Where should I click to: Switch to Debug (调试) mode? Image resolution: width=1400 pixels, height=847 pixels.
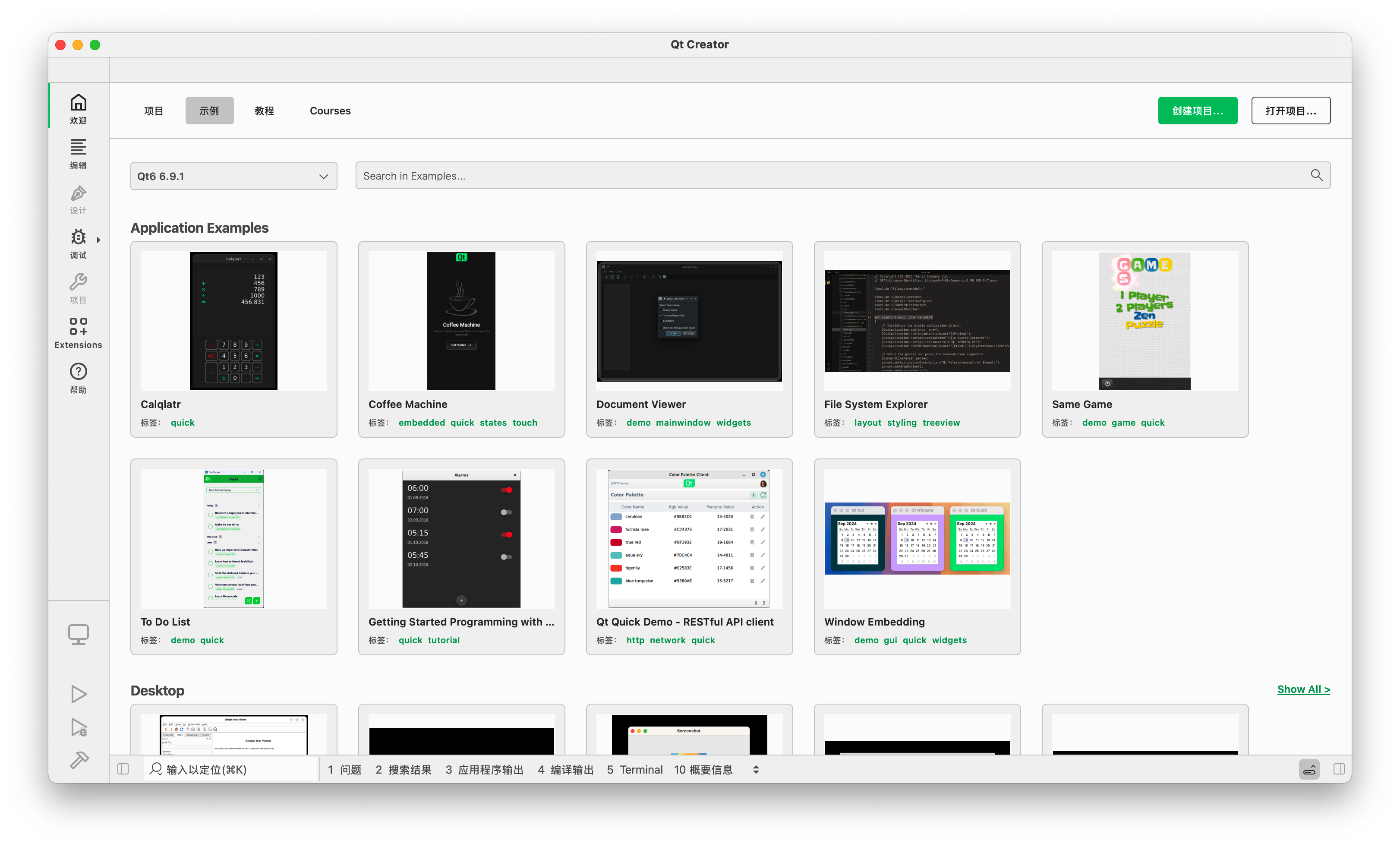[x=79, y=243]
